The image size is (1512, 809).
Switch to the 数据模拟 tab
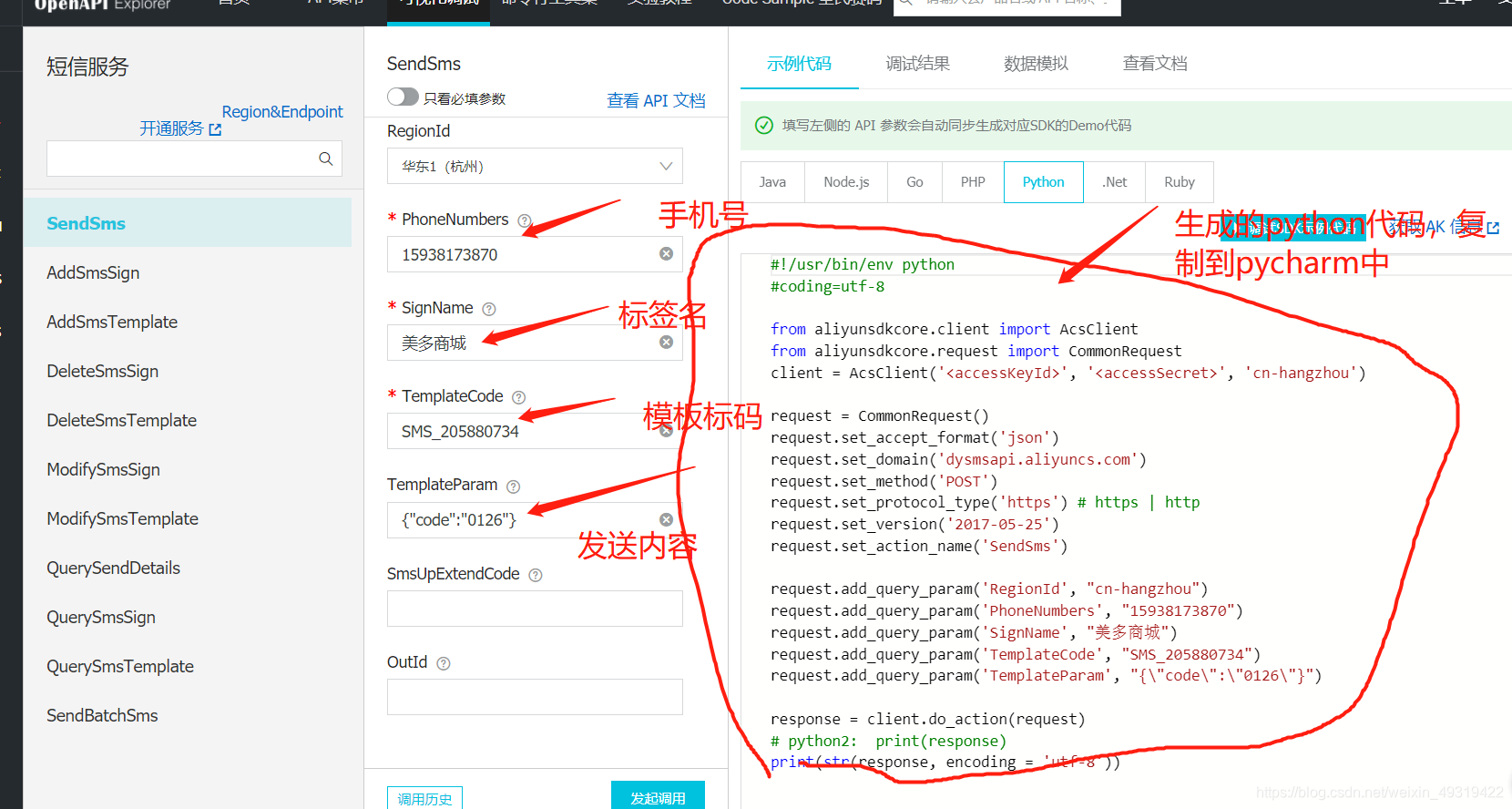click(1036, 63)
